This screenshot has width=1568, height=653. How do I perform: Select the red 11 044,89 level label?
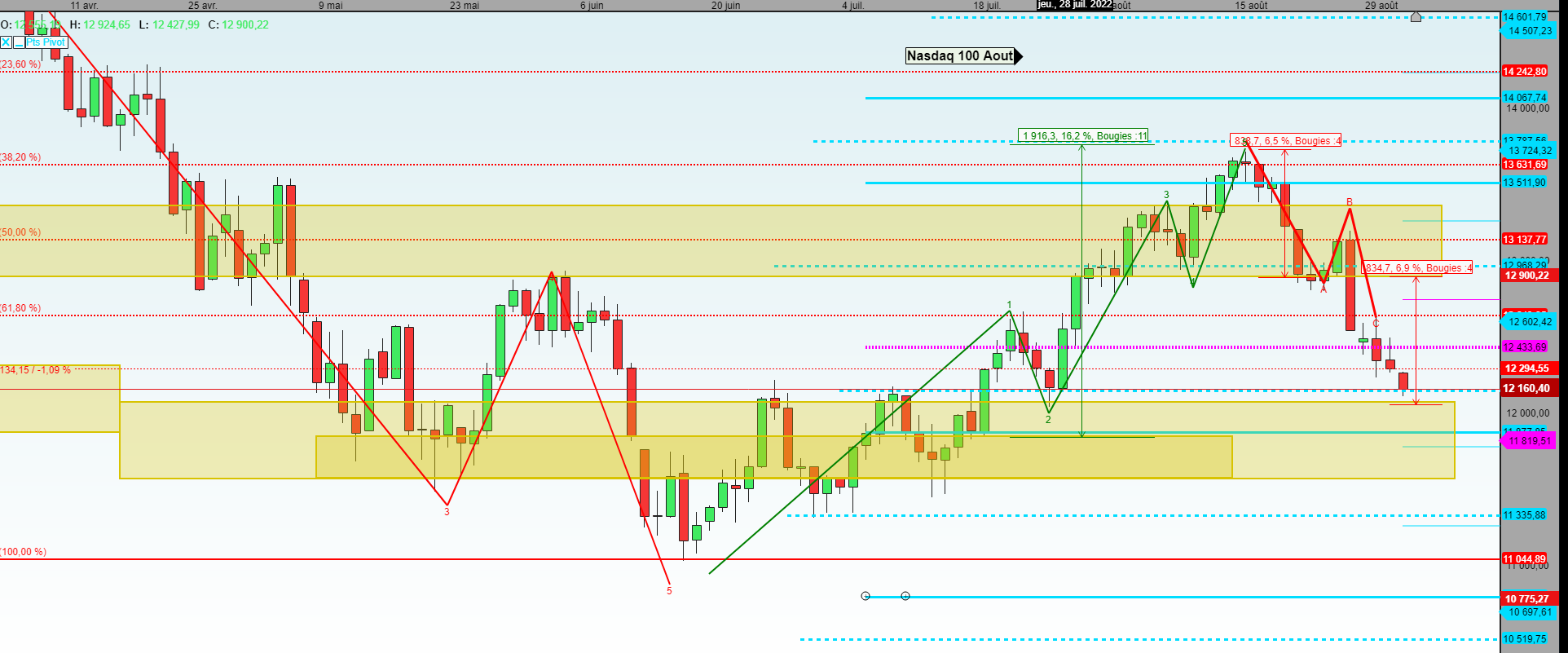point(1525,559)
